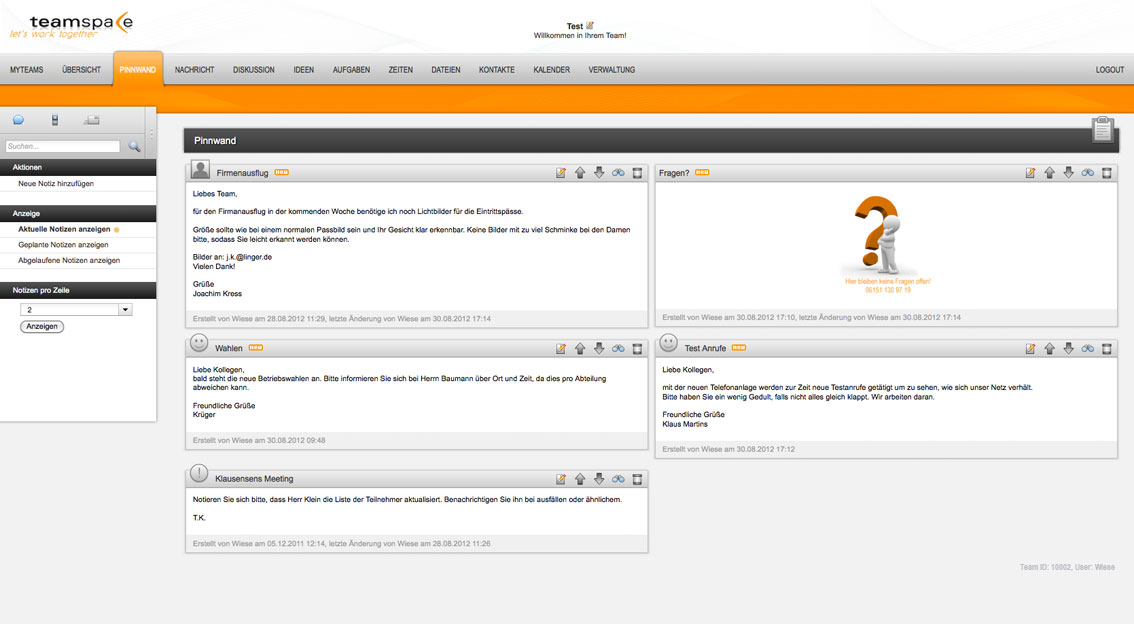
Task: Open the DISKUSSION tab
Action: point(254,70)
